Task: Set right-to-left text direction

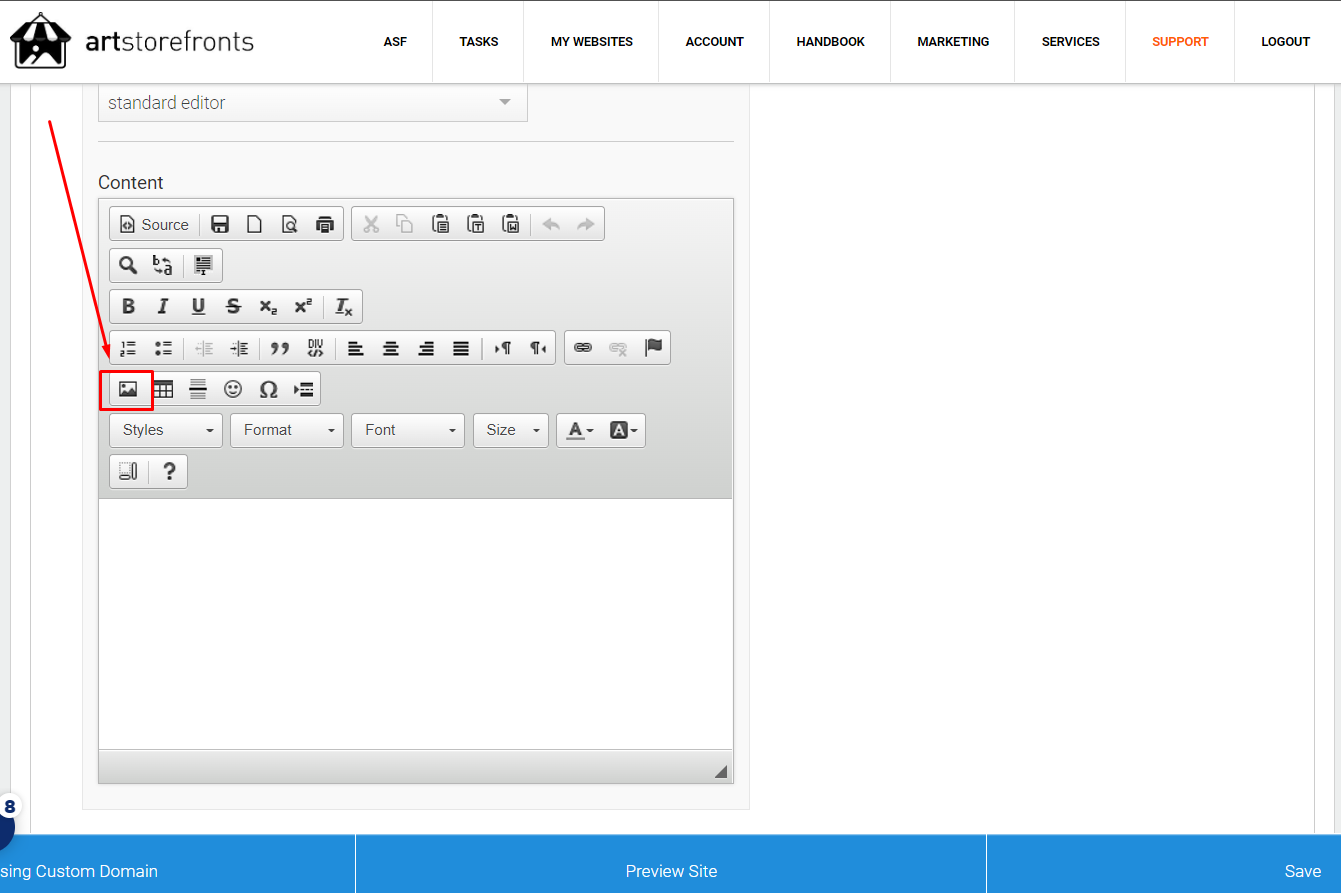Action: coord(538,347)
